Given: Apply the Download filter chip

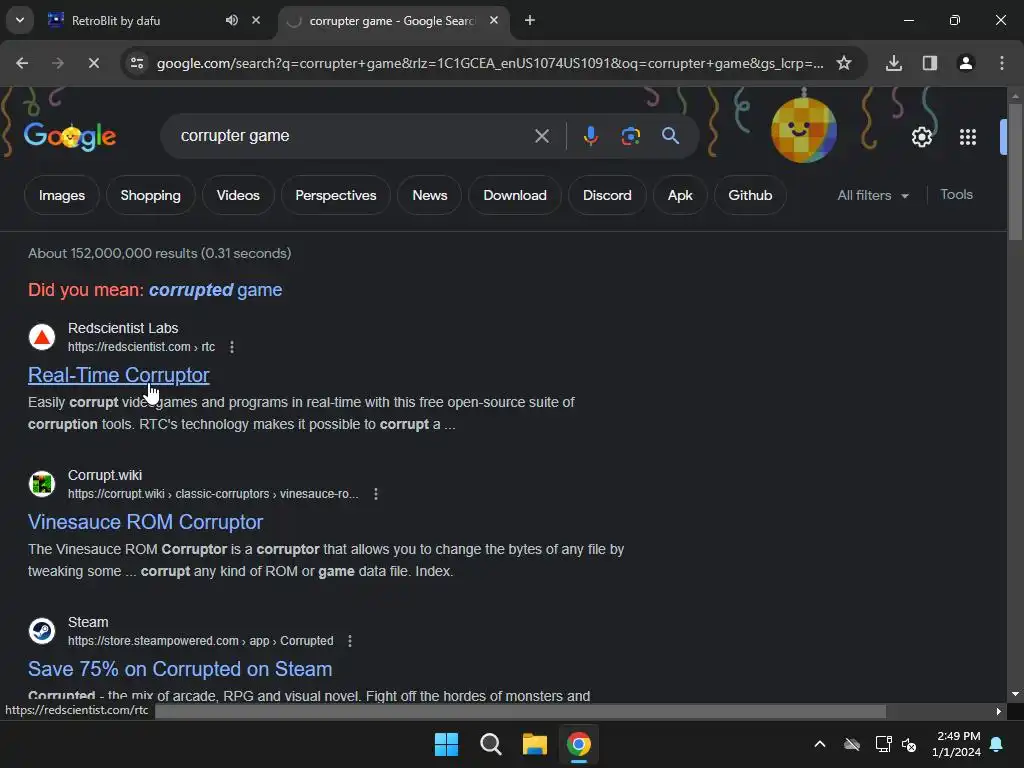Looking at the screenshot, I should 515,195.
